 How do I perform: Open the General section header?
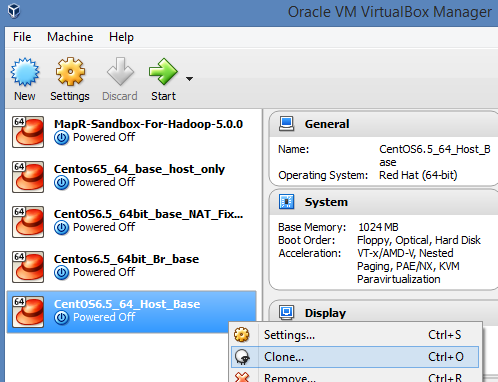(383, 124)
